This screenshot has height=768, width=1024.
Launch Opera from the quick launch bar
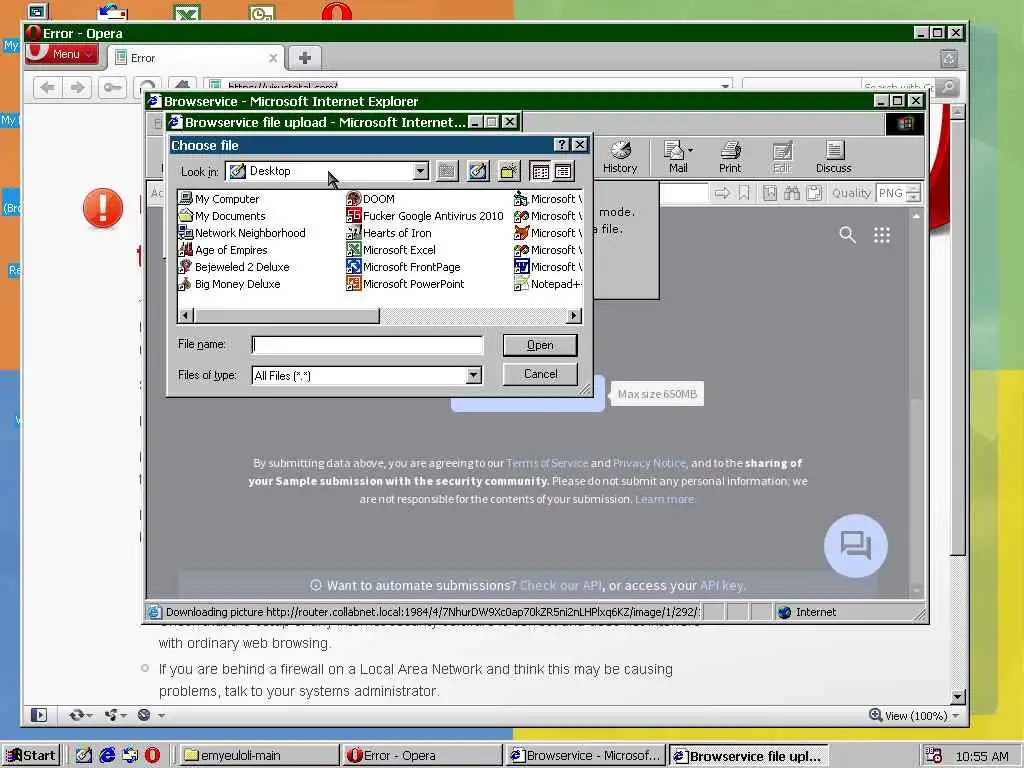tap(152, 756)
